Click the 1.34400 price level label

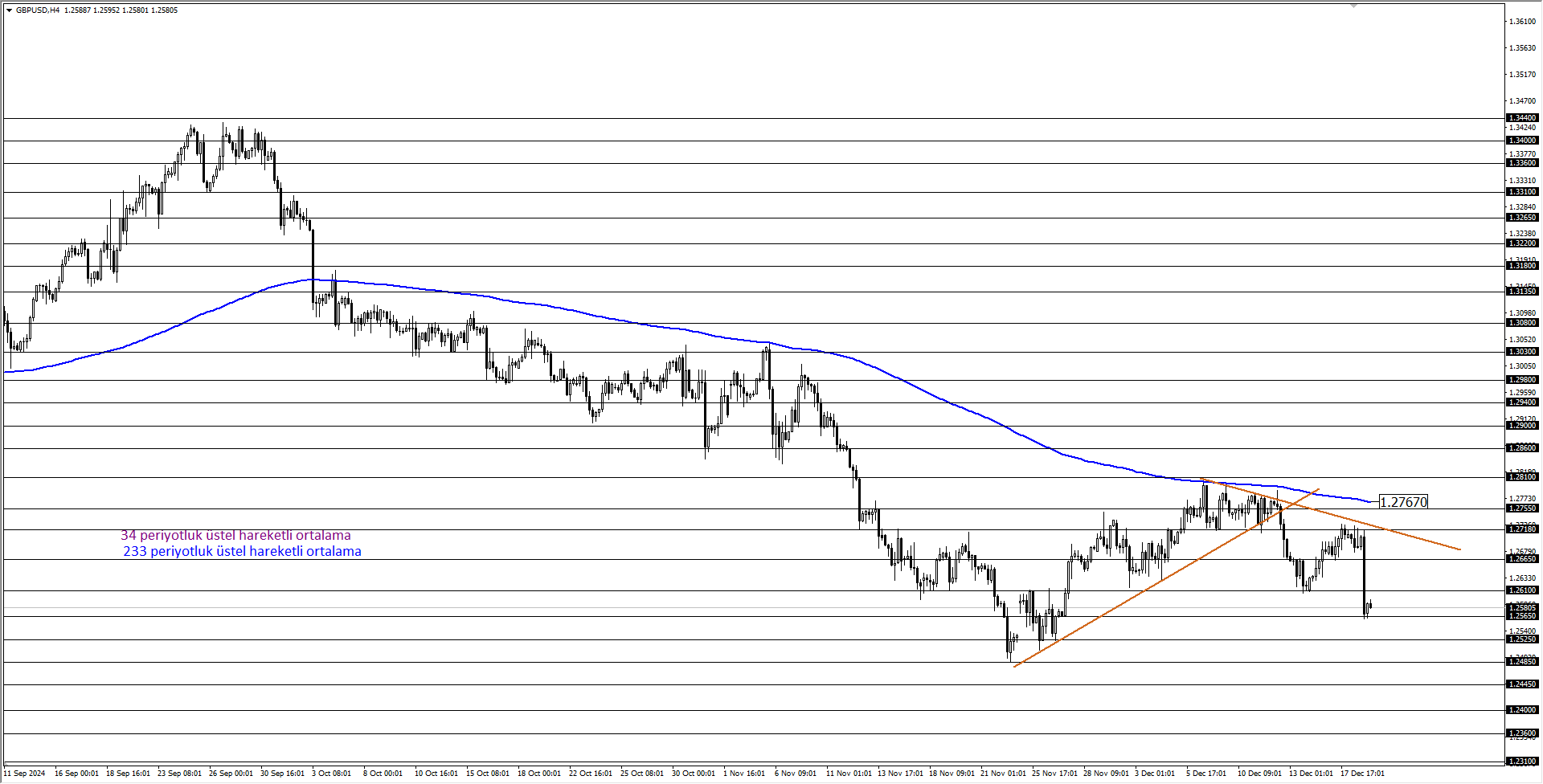coord(1522,118)
